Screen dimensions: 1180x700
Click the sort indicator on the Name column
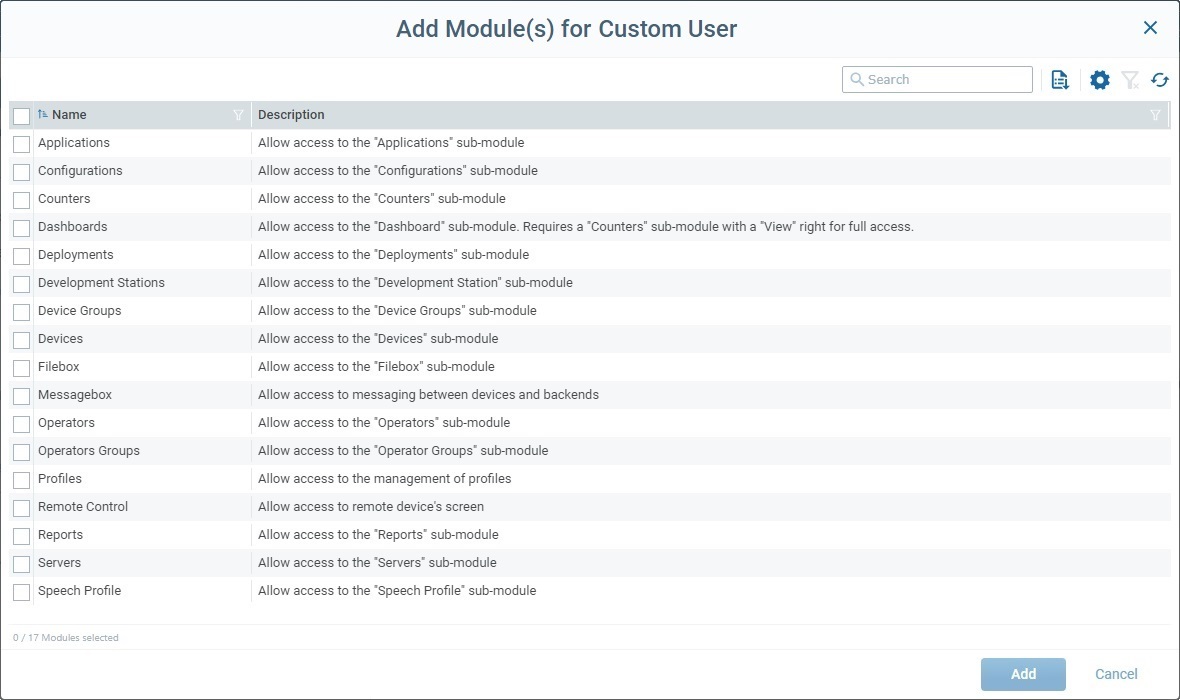(x=42, y=114)
